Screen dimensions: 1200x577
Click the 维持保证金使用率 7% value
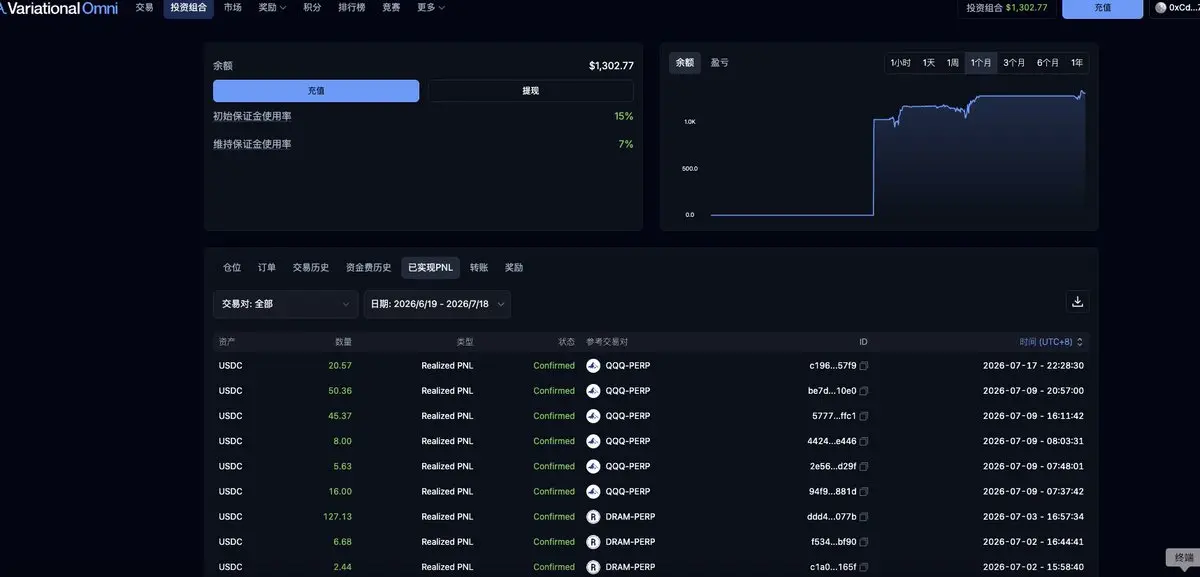[626, 145]
